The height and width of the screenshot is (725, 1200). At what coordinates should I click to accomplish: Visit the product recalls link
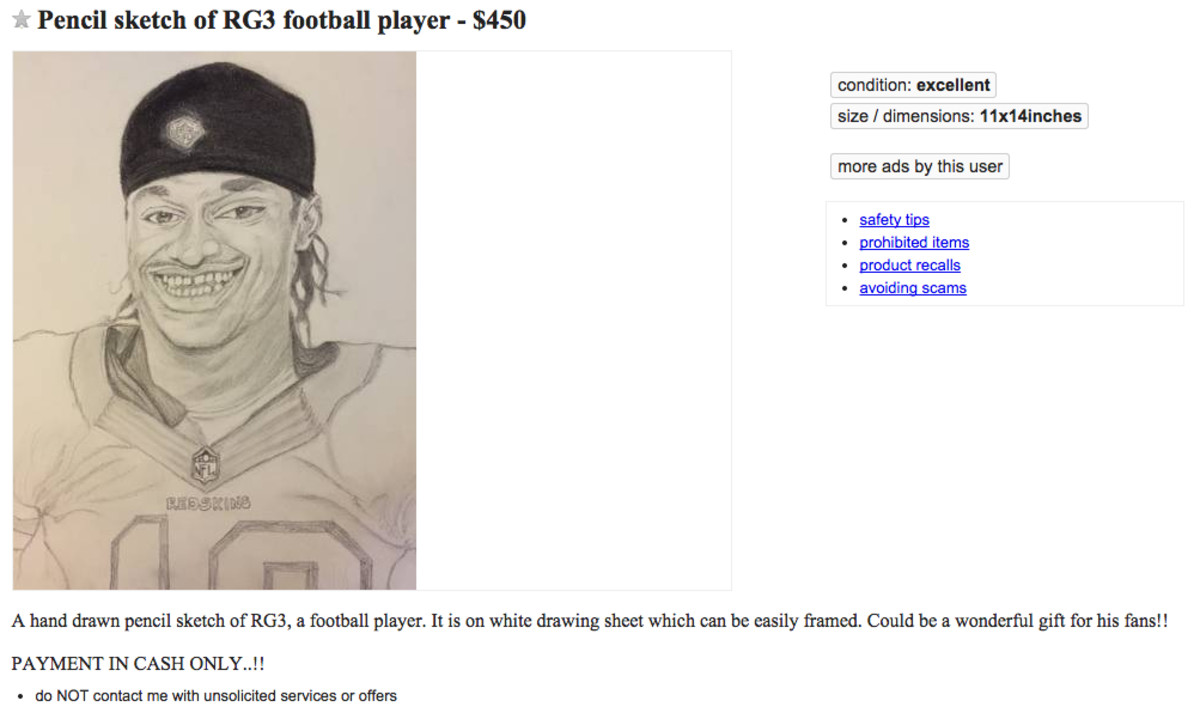910,265
